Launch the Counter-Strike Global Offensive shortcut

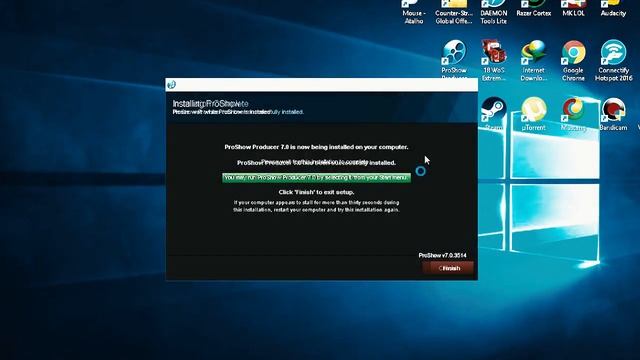(454, 11)
